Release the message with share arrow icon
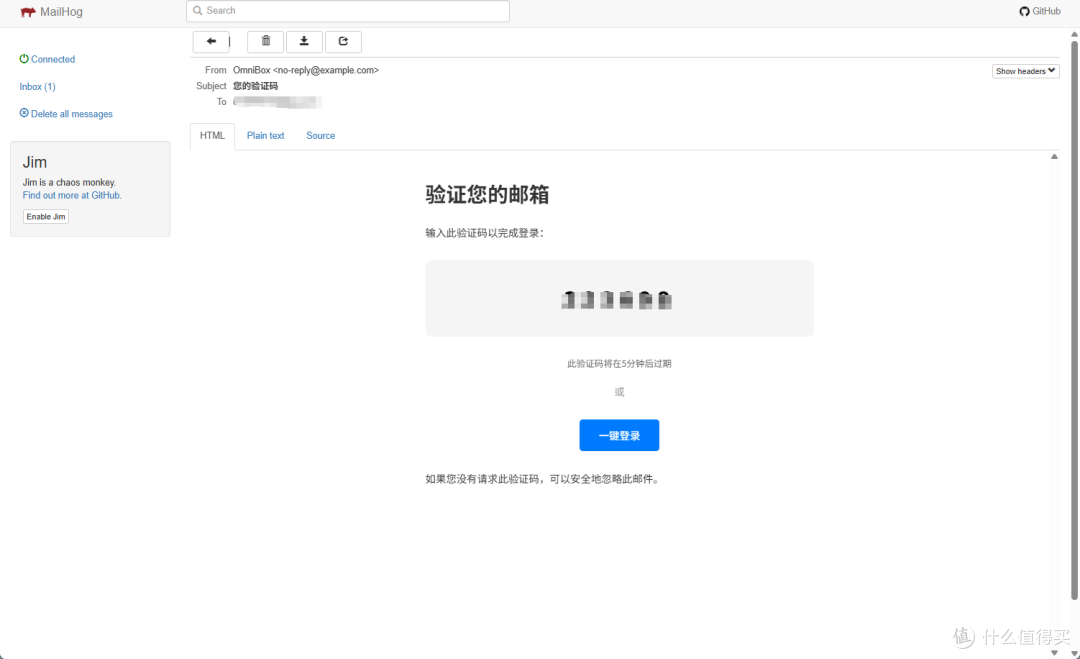The width and height of the screenshot is (1080, 659). [x=343, y=41]
